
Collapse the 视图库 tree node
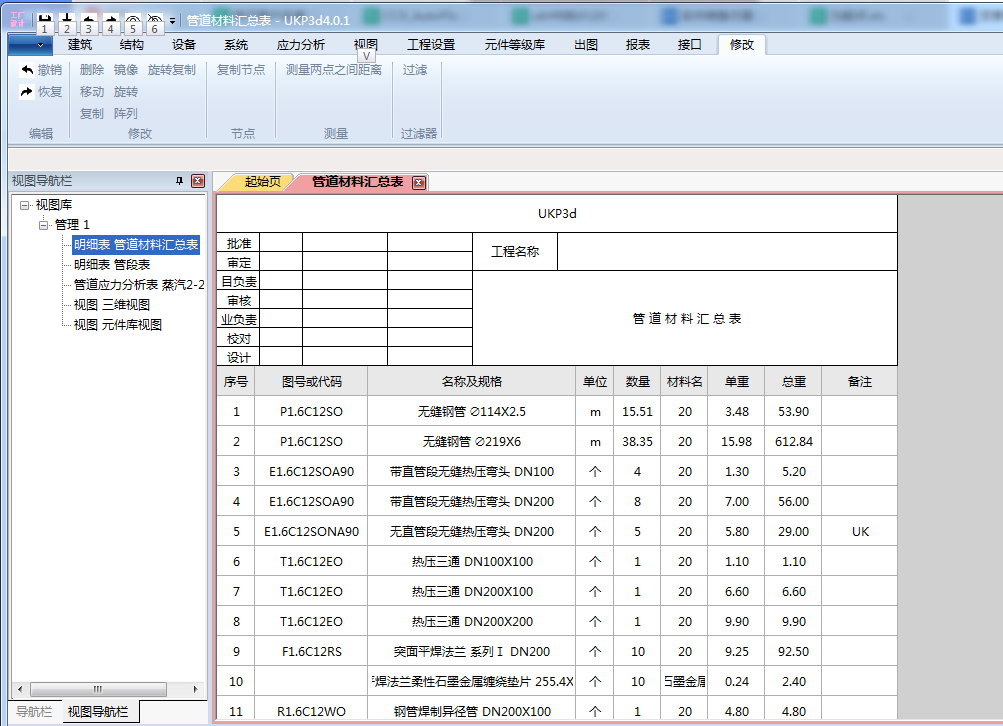25,205
